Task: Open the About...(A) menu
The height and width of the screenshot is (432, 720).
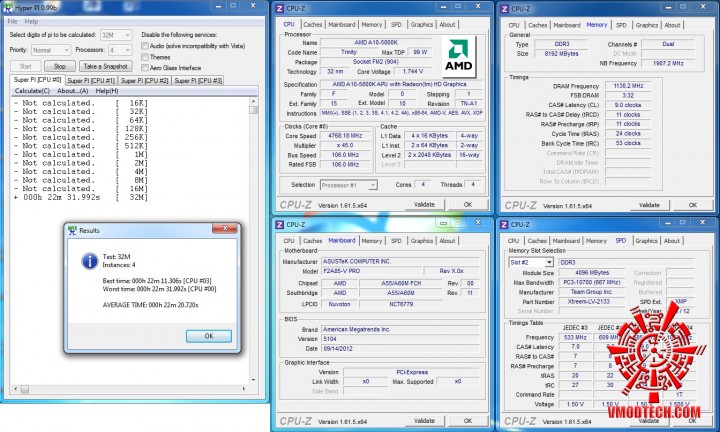Action: pos(73,91)
